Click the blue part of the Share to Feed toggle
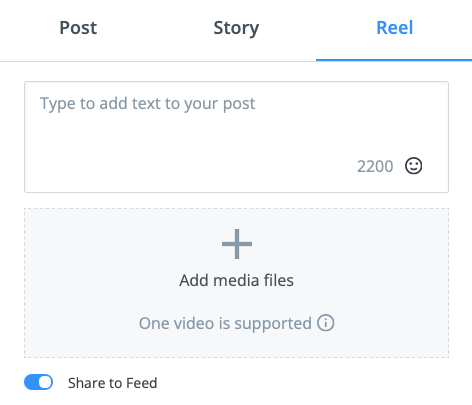The image size is (472, 405). pos(31,382)
